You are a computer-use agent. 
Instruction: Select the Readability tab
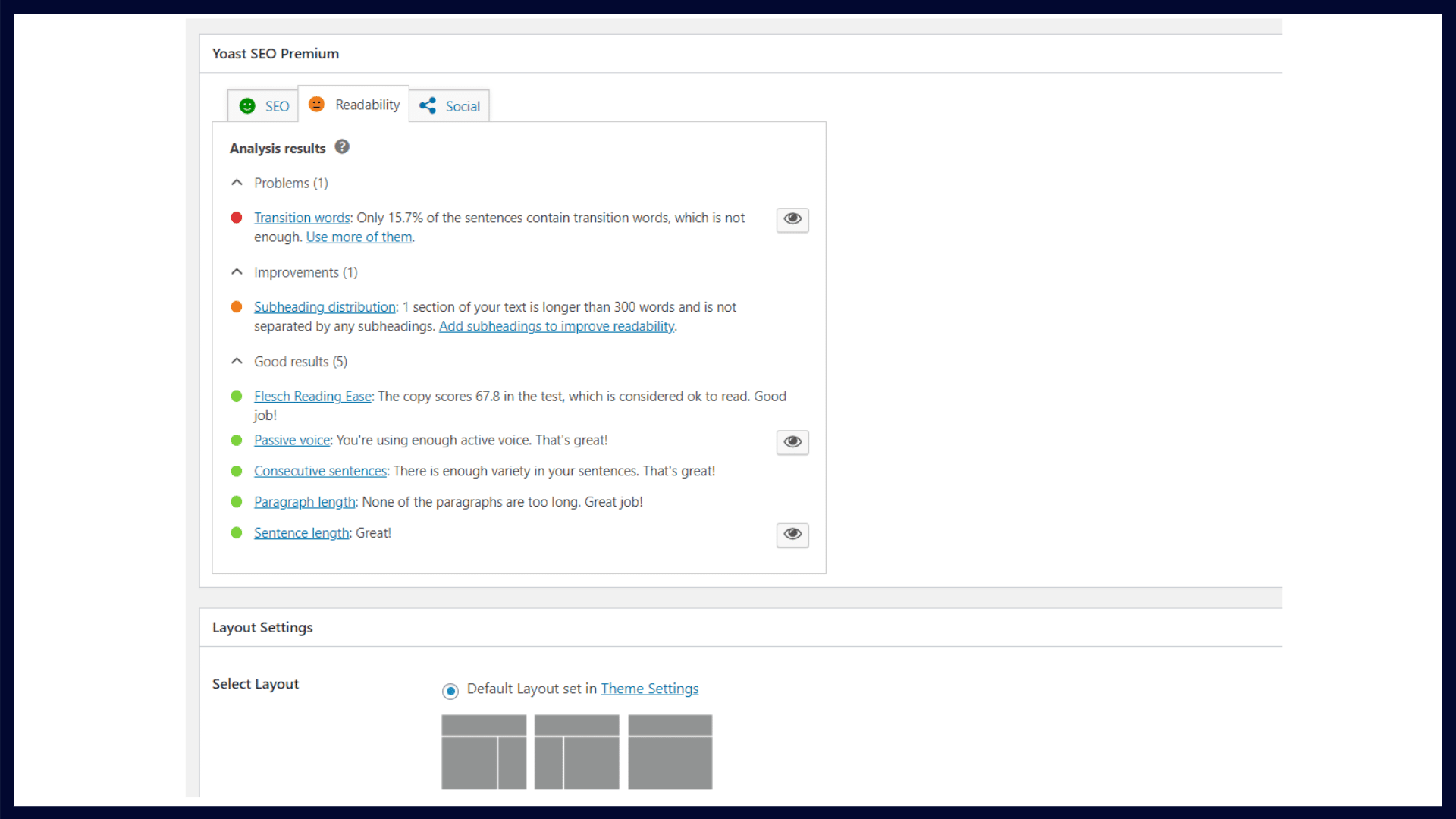pyautogui.click(x=353, y=105)
